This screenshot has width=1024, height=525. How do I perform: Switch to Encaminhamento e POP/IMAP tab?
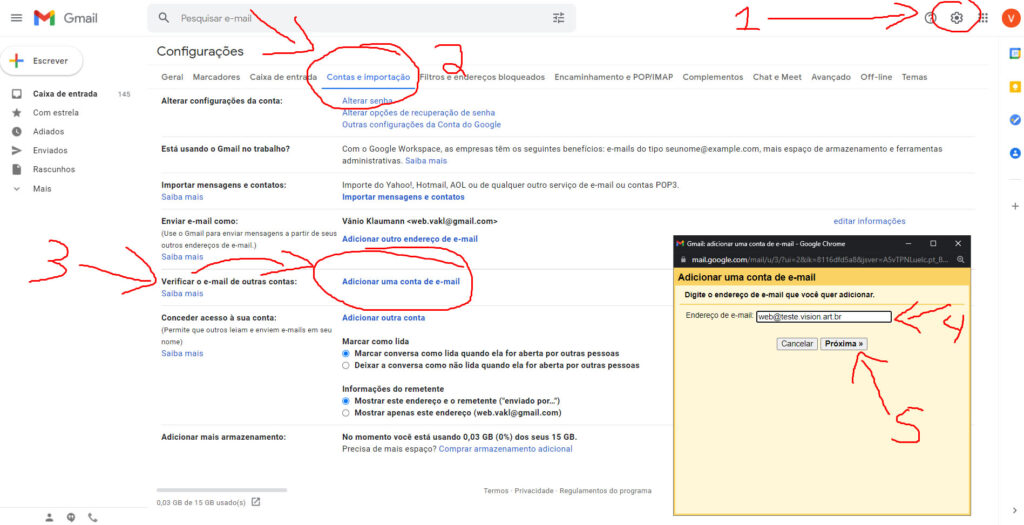tap(613, 77)
